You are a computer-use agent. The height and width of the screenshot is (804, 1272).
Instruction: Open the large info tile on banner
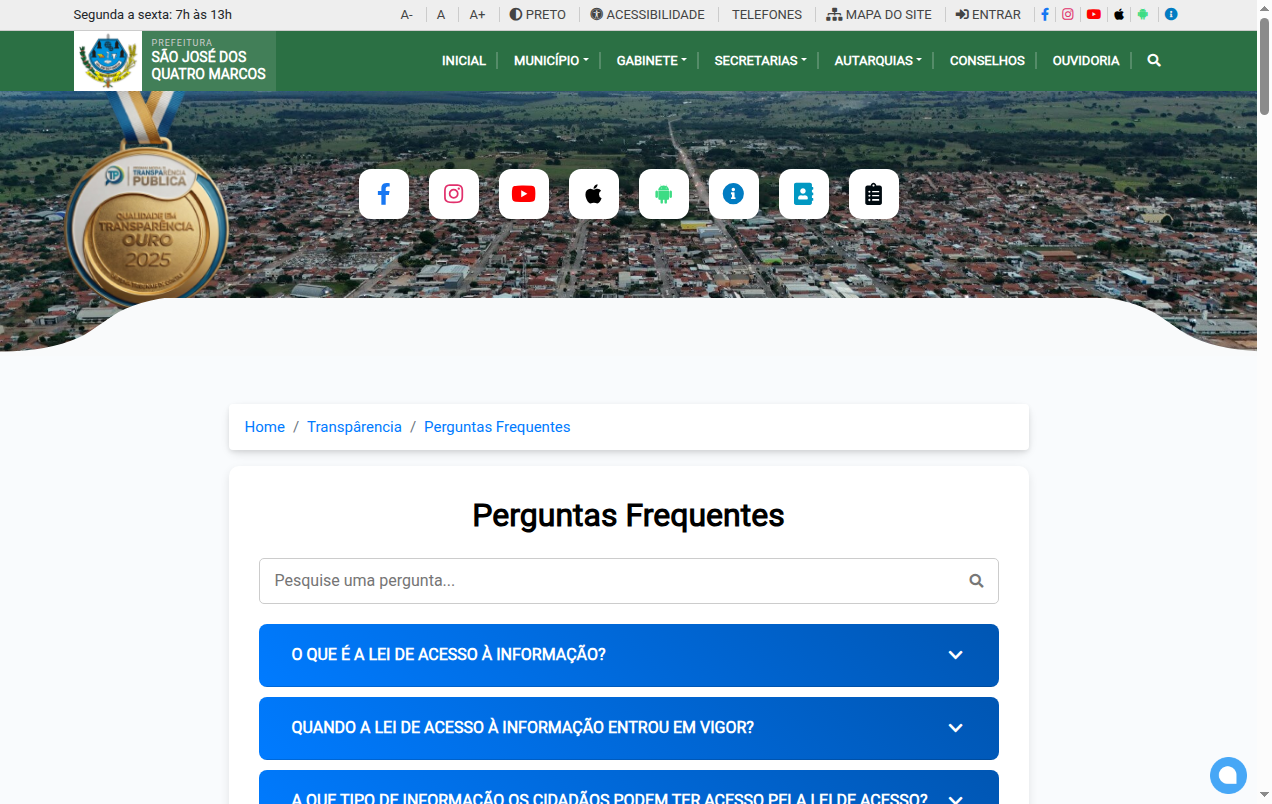734,194
